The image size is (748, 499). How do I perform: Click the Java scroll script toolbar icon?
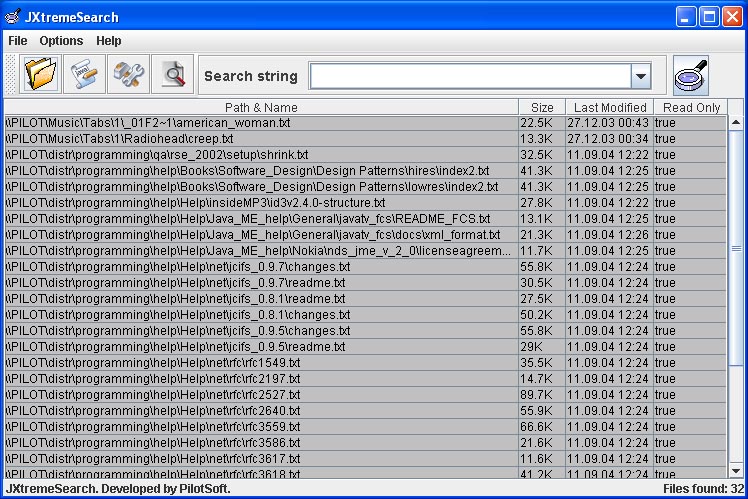84,74
